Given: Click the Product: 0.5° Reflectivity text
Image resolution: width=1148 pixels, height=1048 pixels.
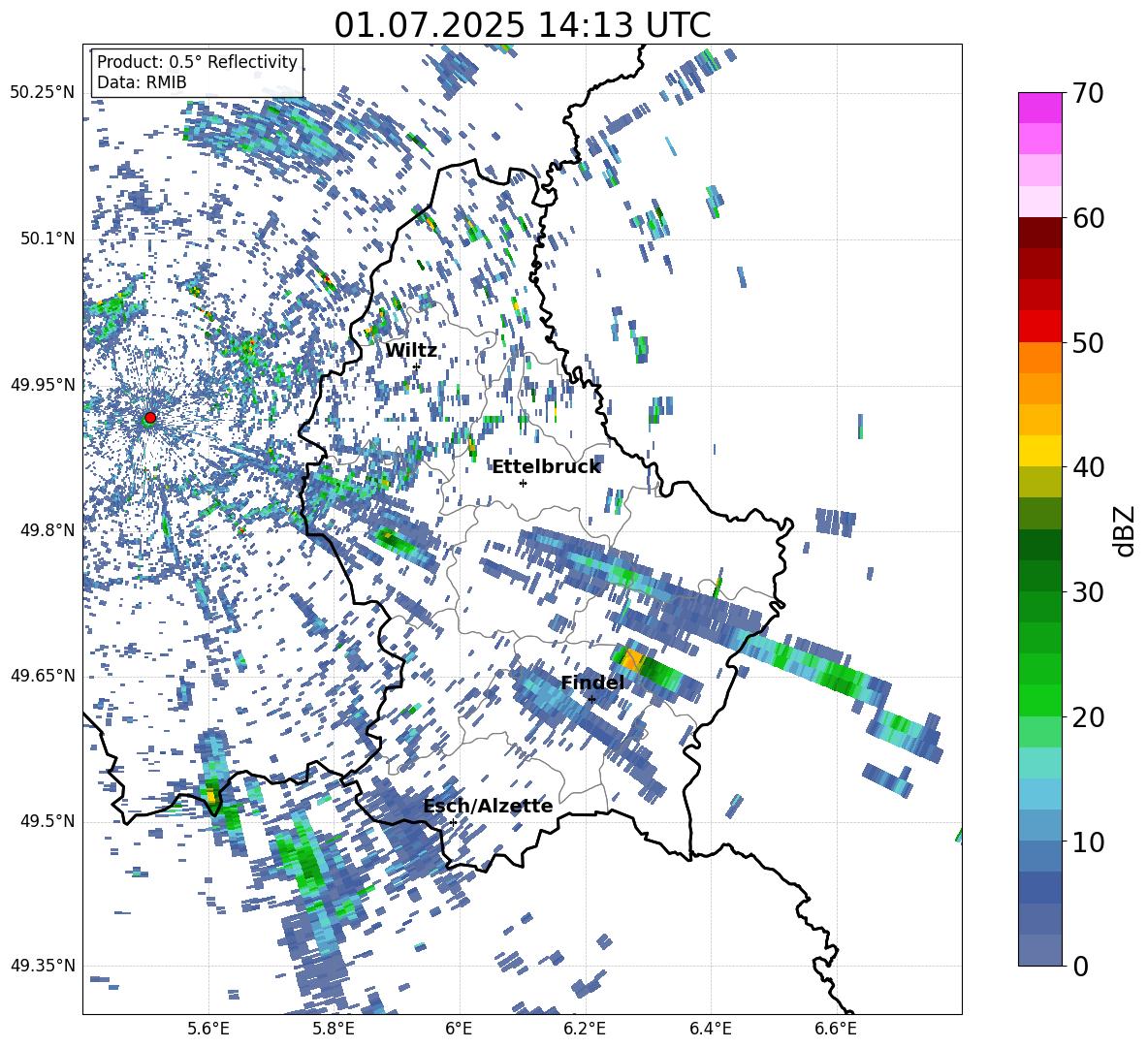Looking at the screenshot, I should (x=197, y=62).
